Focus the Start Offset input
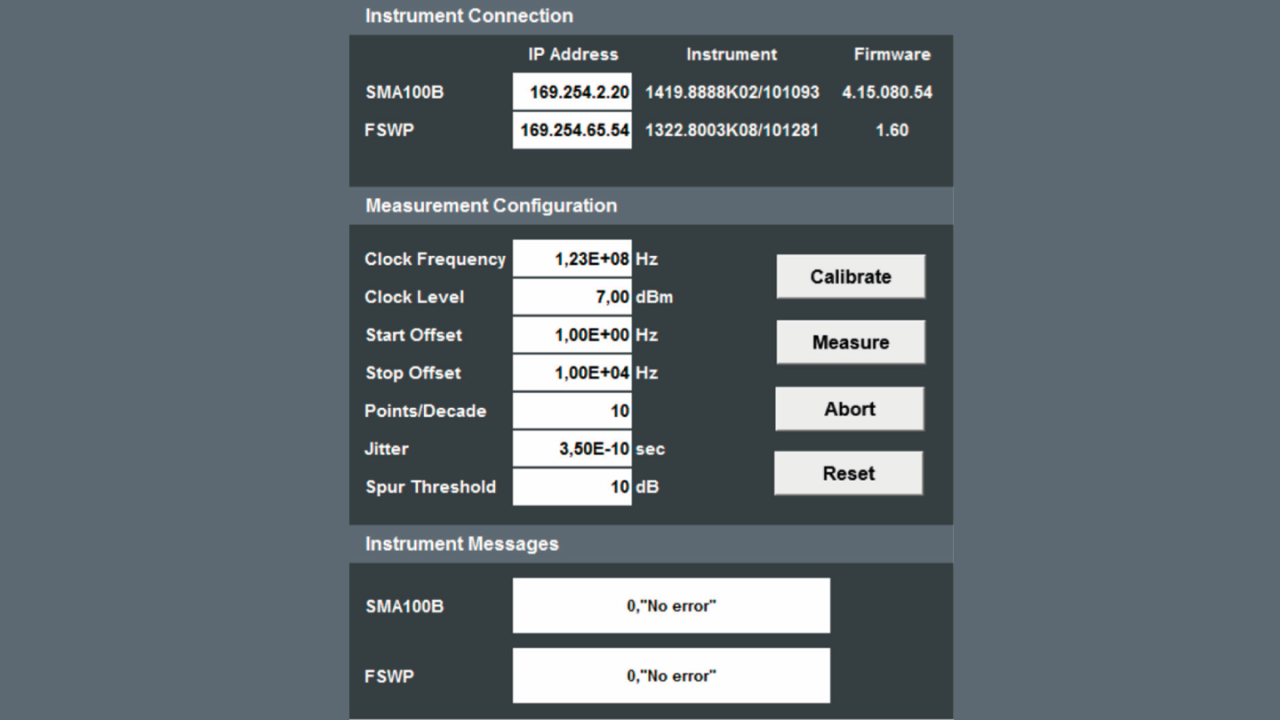This screenshot has width=1280, height=720. 572,335
